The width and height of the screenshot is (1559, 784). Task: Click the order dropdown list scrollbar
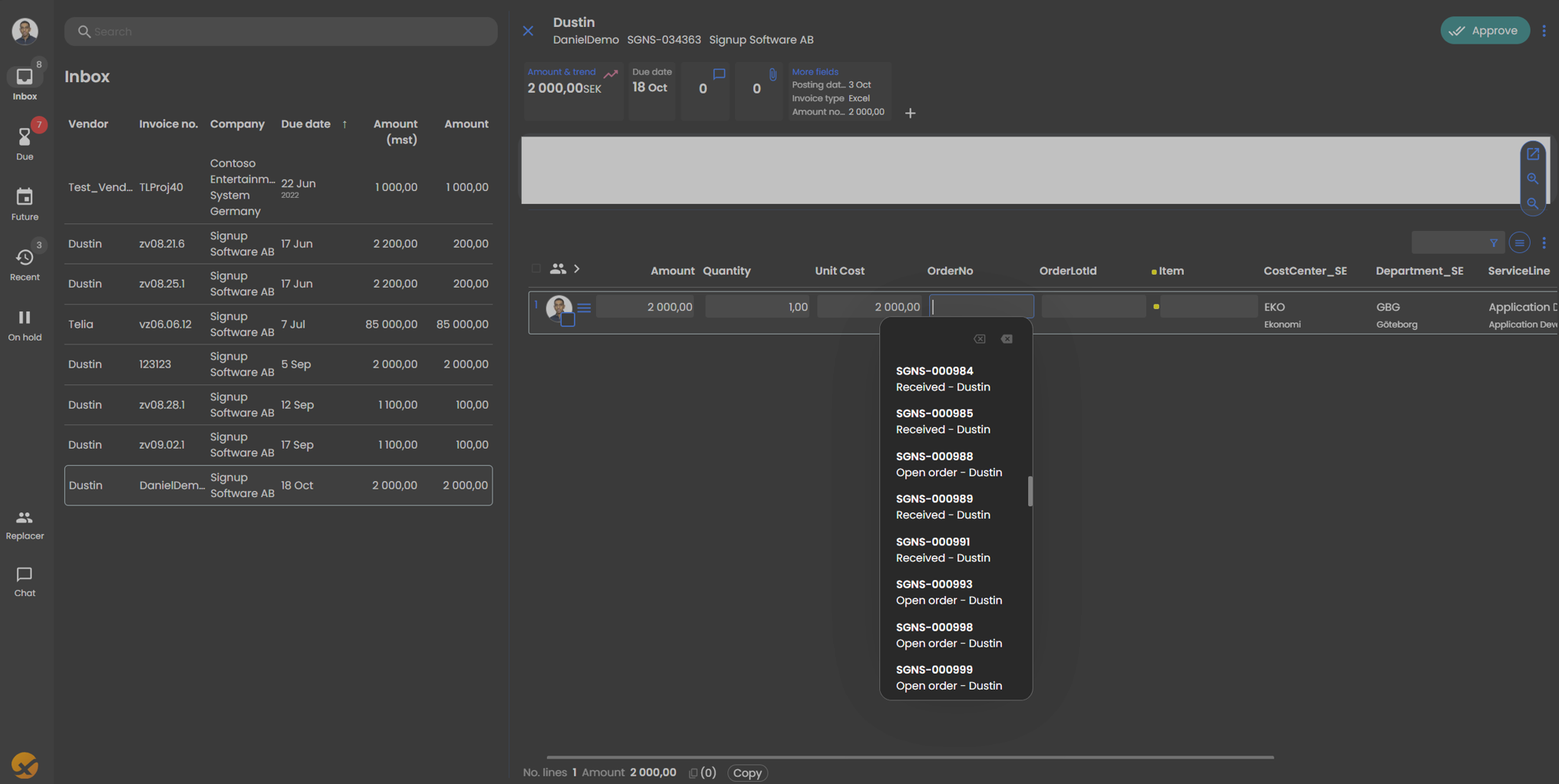click(1030, 491)
